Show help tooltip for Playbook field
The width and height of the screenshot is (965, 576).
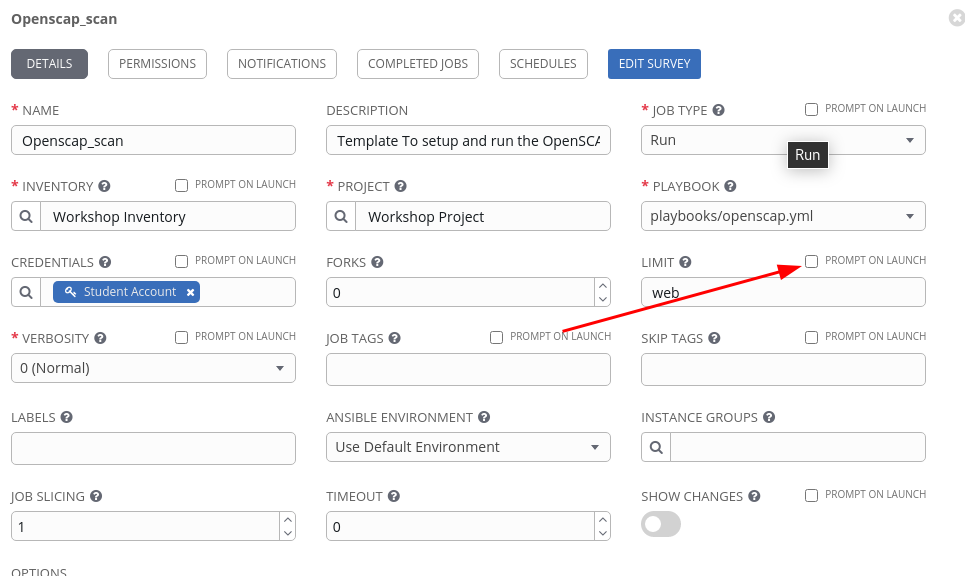[x=730, y=187]
